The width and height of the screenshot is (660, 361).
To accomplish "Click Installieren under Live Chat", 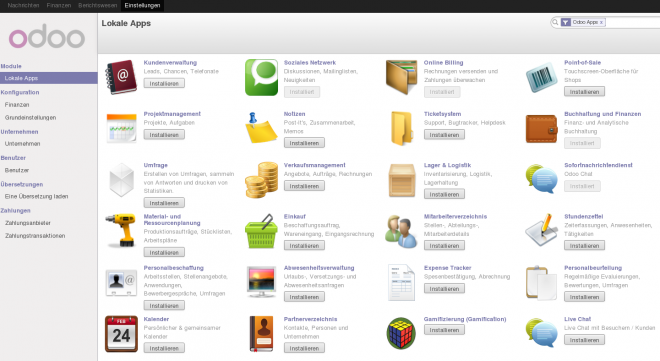I will pos(584,340).
